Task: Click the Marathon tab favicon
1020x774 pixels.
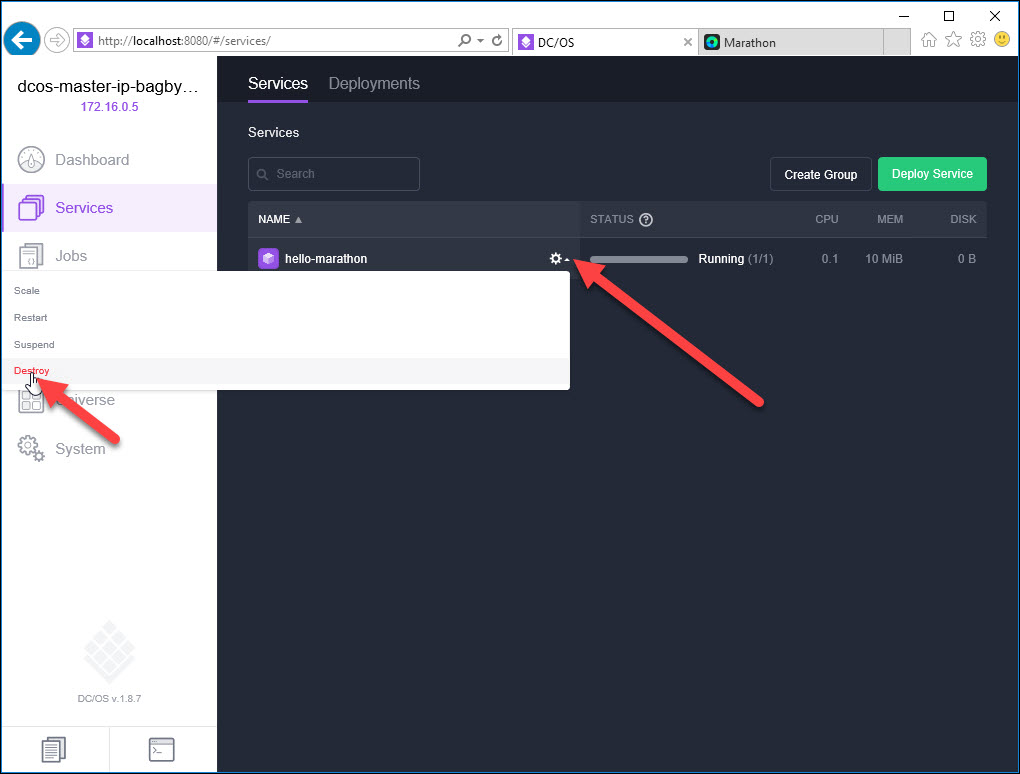Action: (712, 42)
